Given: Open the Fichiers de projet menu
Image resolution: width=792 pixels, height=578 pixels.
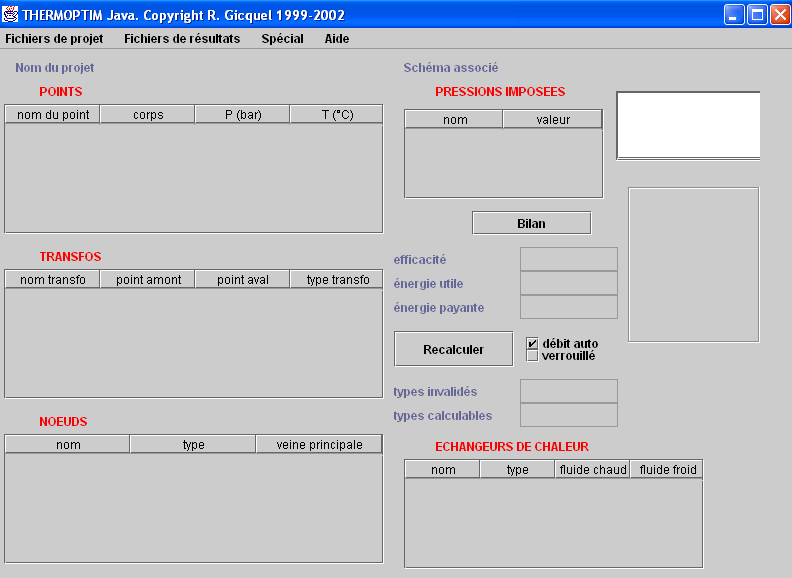Looking at the screenshot, I should click(54, 39).
